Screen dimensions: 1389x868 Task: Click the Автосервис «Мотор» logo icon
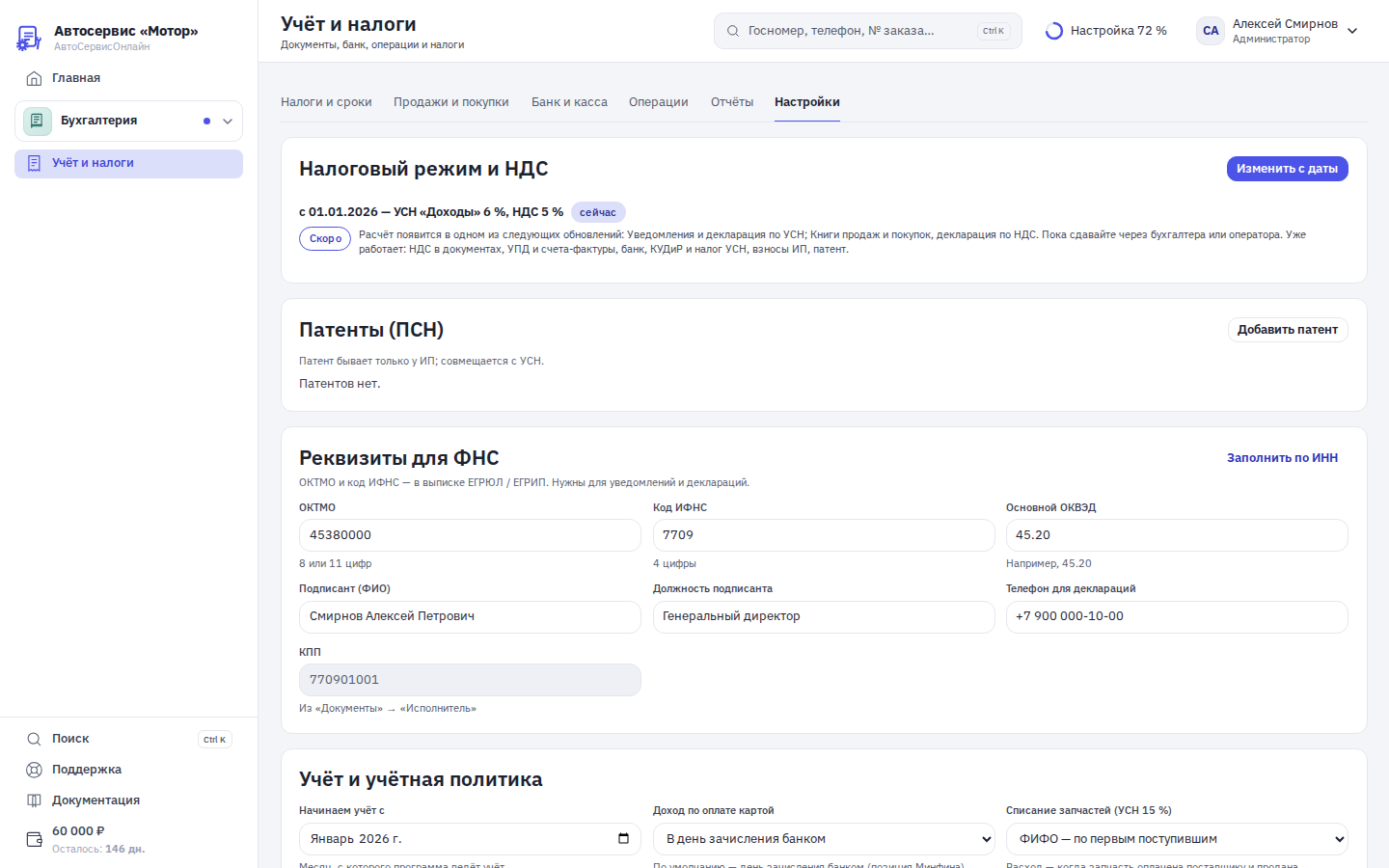click(x=29, y=38)
